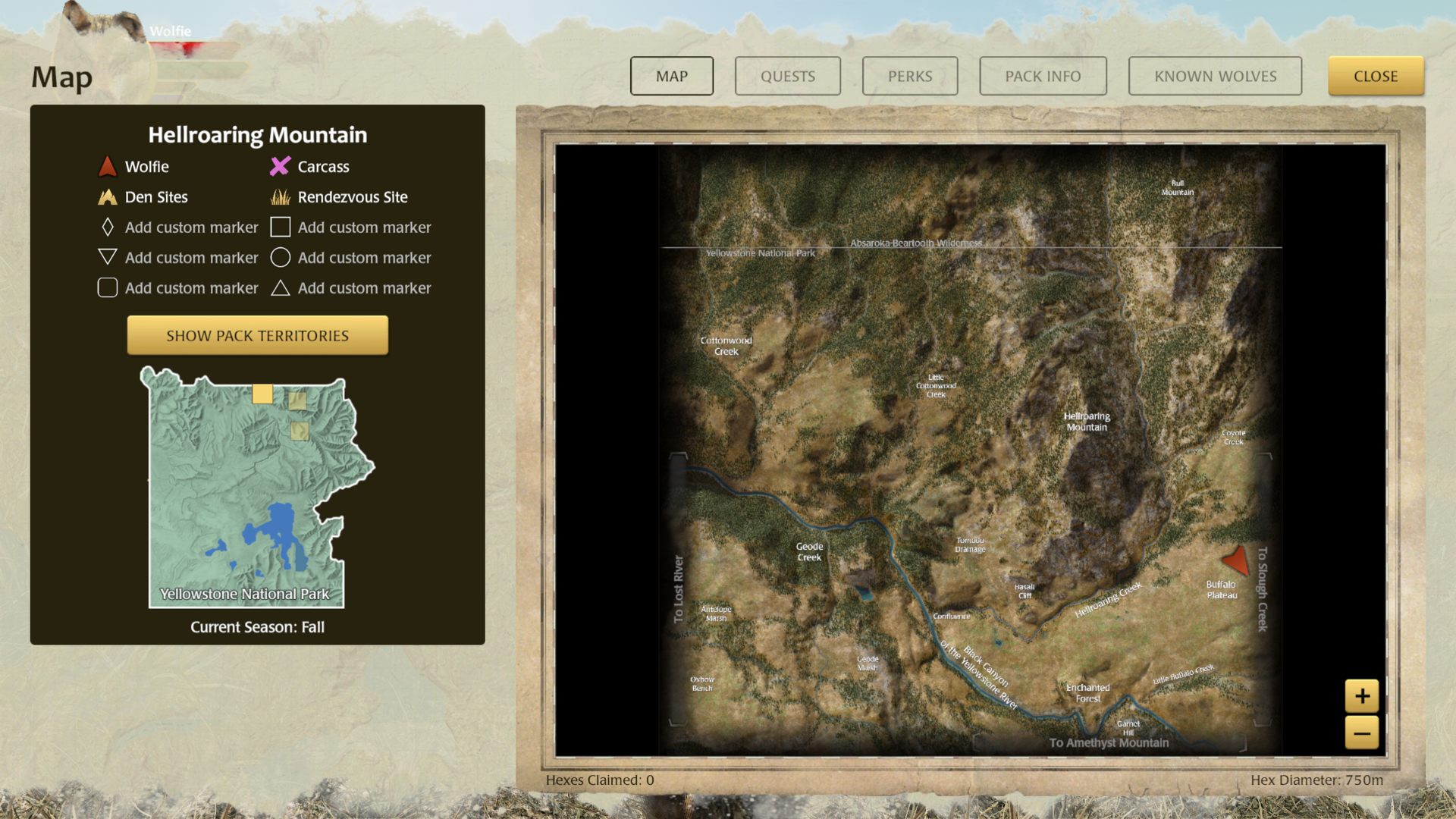The height and width of the screenshot is (819, 1456).
Task: Select the diamond custom marker icon
Action: pos(108,227)
